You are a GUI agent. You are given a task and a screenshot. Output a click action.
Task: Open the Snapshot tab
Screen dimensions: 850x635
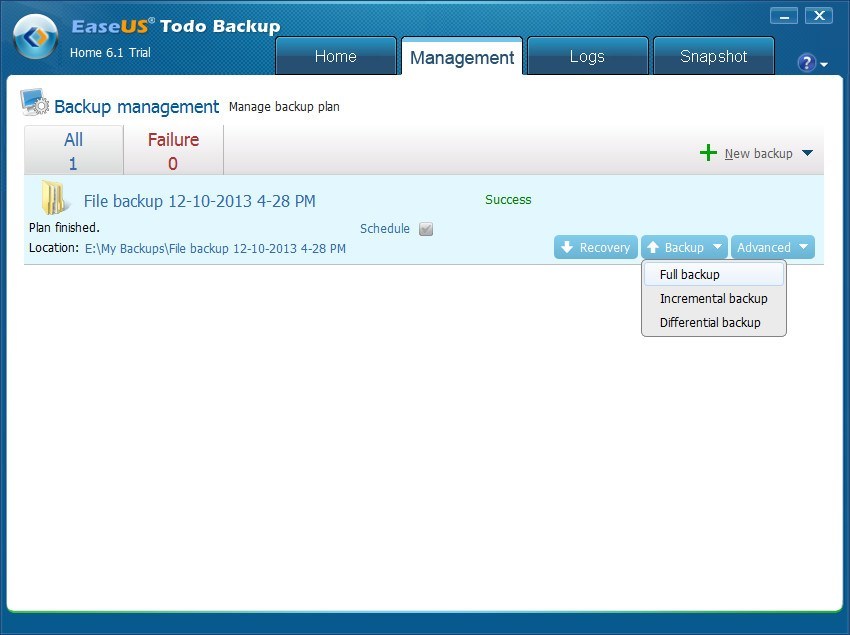point(713,56)
